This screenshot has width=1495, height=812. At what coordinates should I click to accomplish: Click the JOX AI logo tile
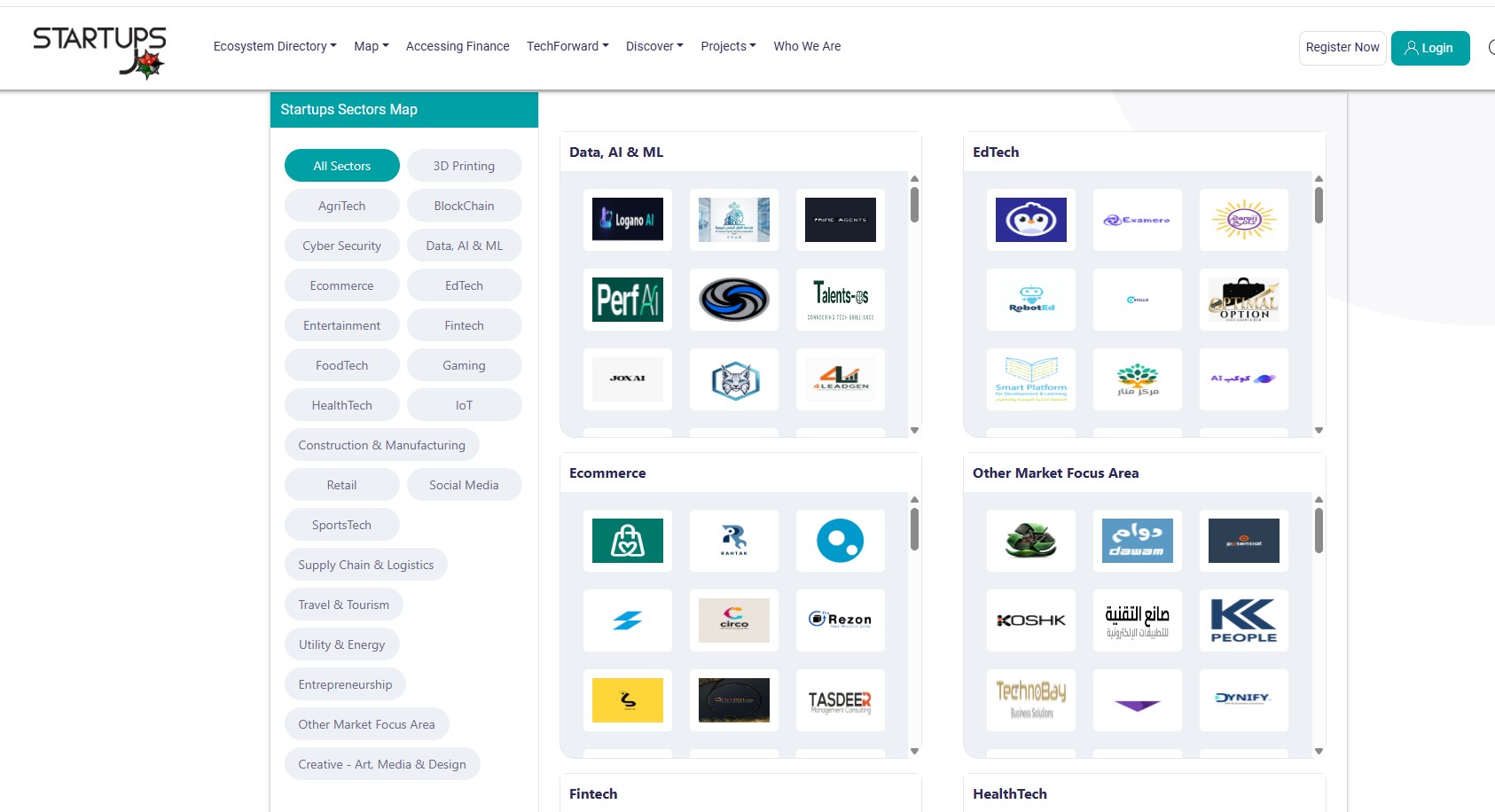pyautogui.click(x=628, y=379)
